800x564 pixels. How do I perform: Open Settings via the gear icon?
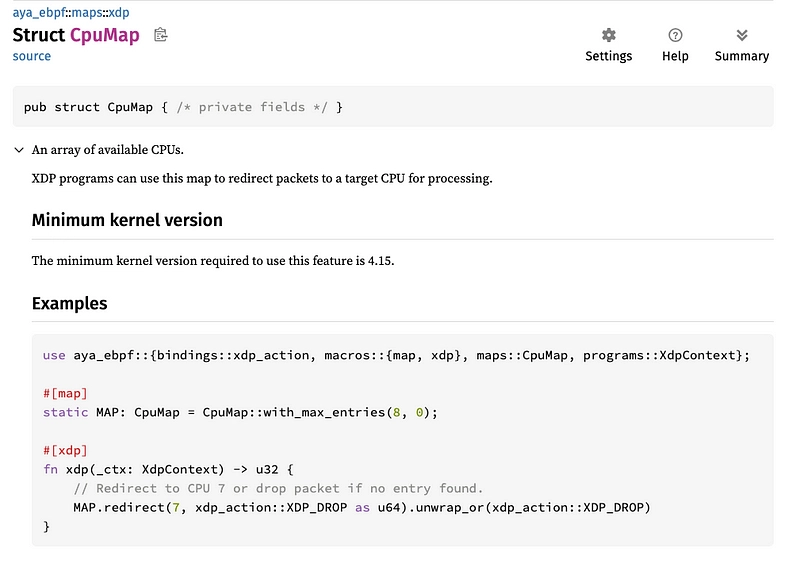(608, 35)
